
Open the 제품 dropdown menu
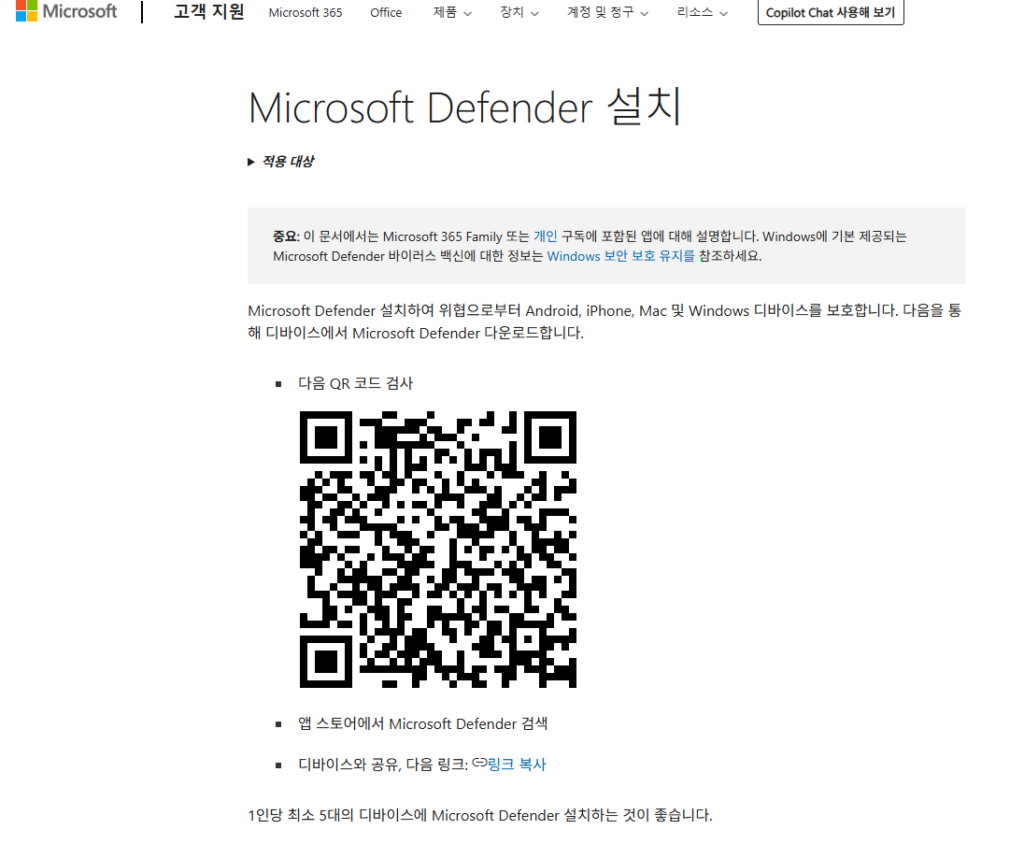(451, 13)
